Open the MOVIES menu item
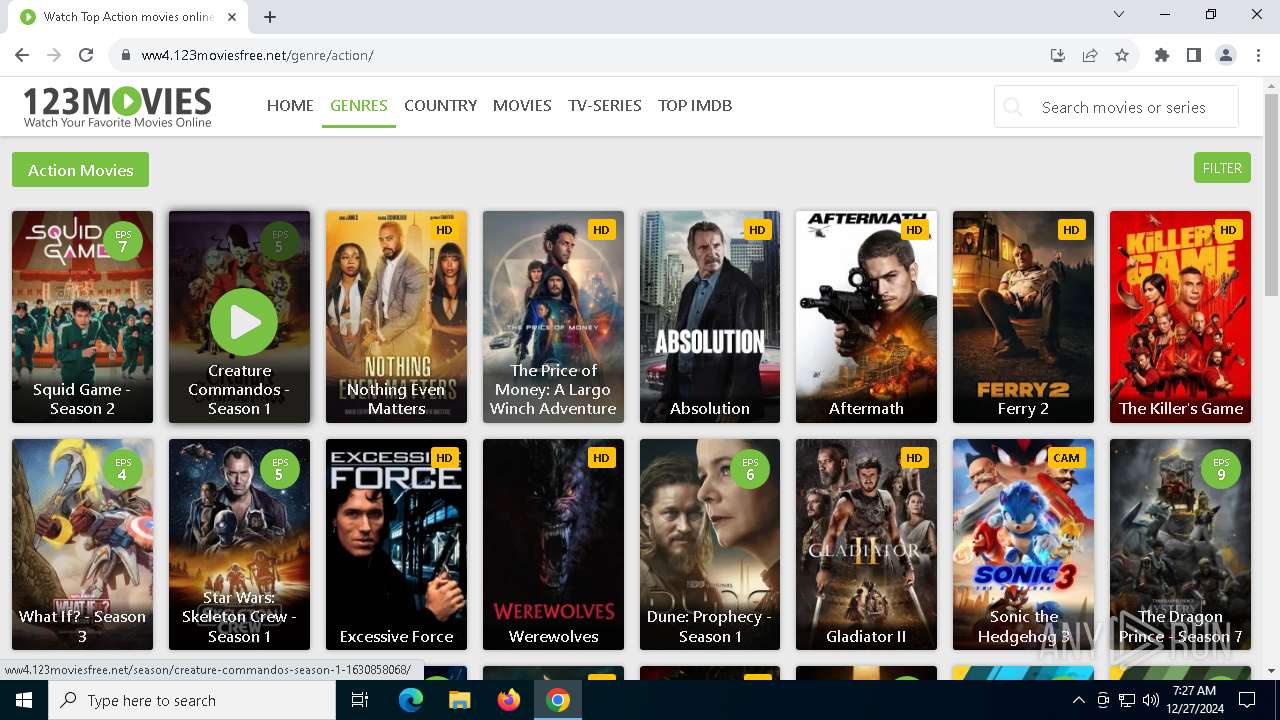 click(522, 105)
